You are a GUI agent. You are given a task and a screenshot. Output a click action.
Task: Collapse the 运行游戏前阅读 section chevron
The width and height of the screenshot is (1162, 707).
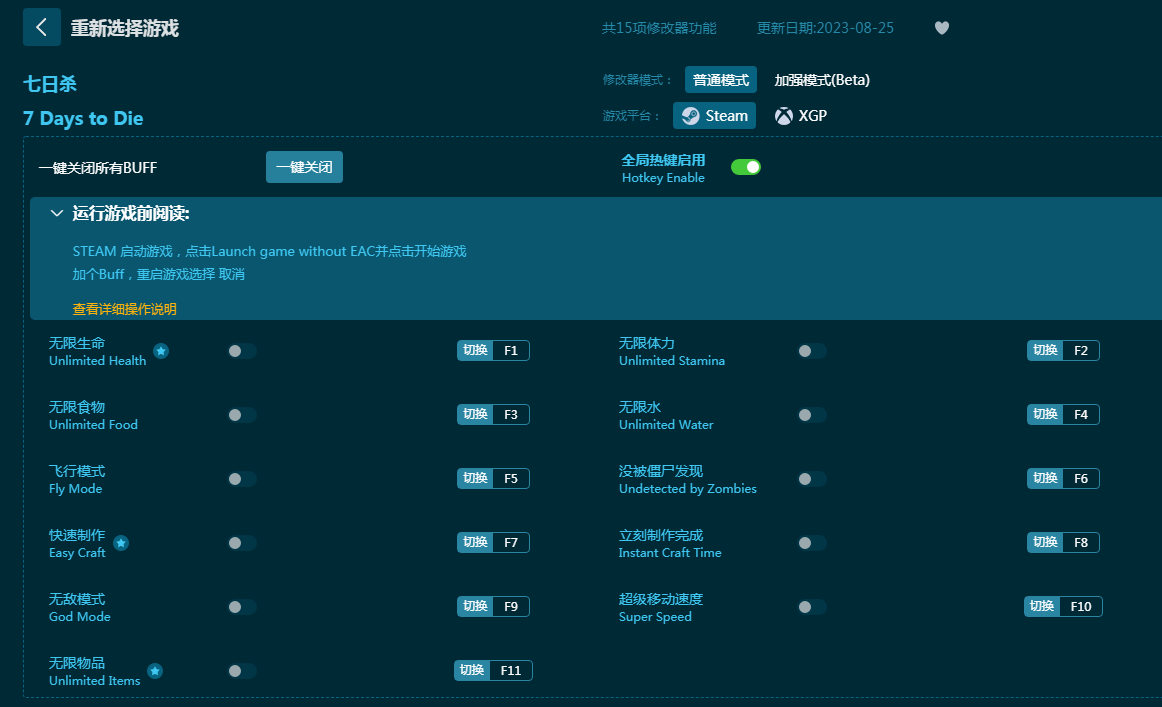point(56,214)
